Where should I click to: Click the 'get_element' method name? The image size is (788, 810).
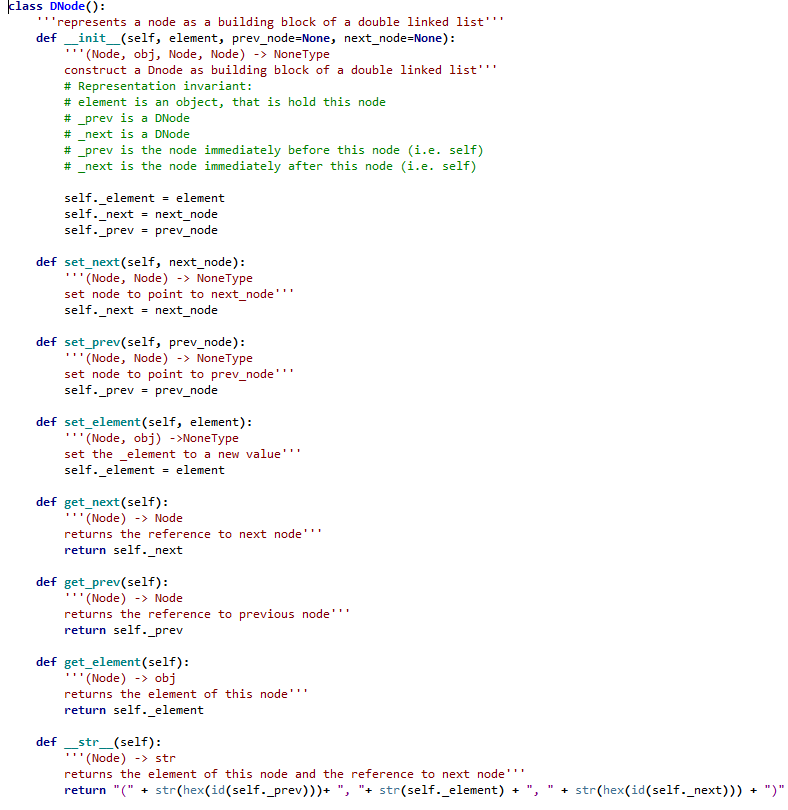tap(102, 663)
